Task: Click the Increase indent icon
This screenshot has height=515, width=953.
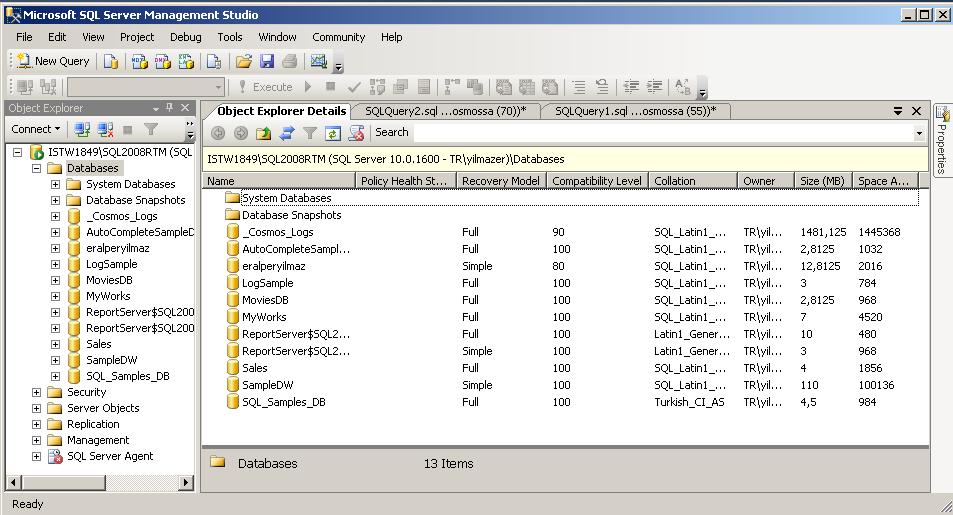Action: point(655,87)
